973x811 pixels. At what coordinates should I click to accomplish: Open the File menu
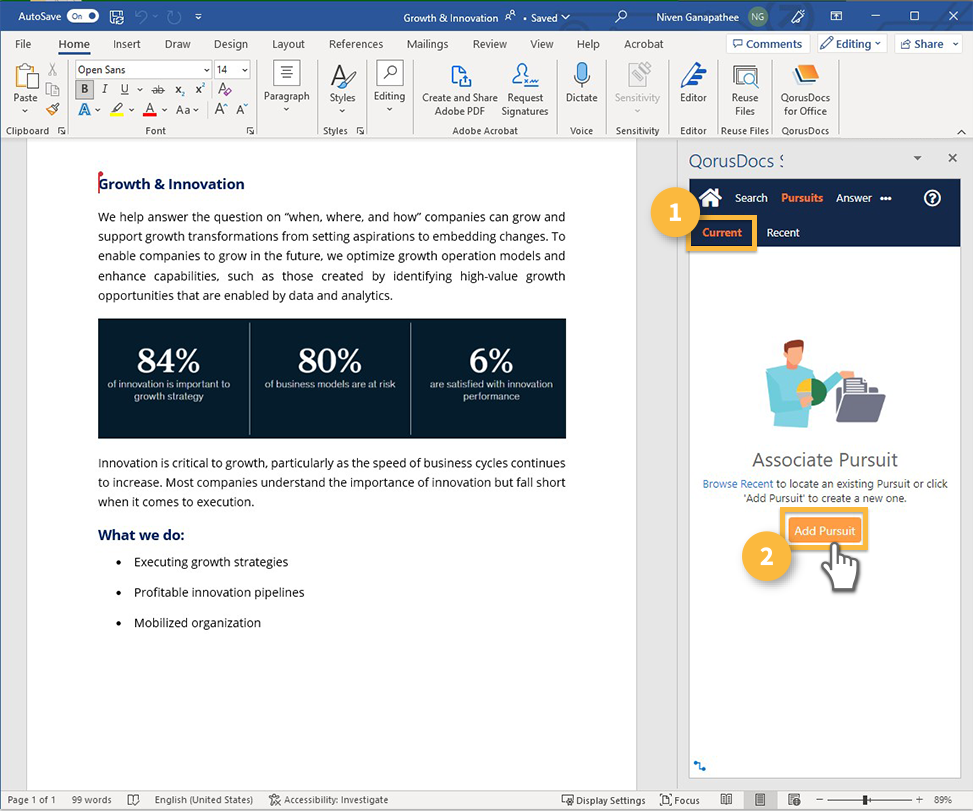tap(23, 44)
